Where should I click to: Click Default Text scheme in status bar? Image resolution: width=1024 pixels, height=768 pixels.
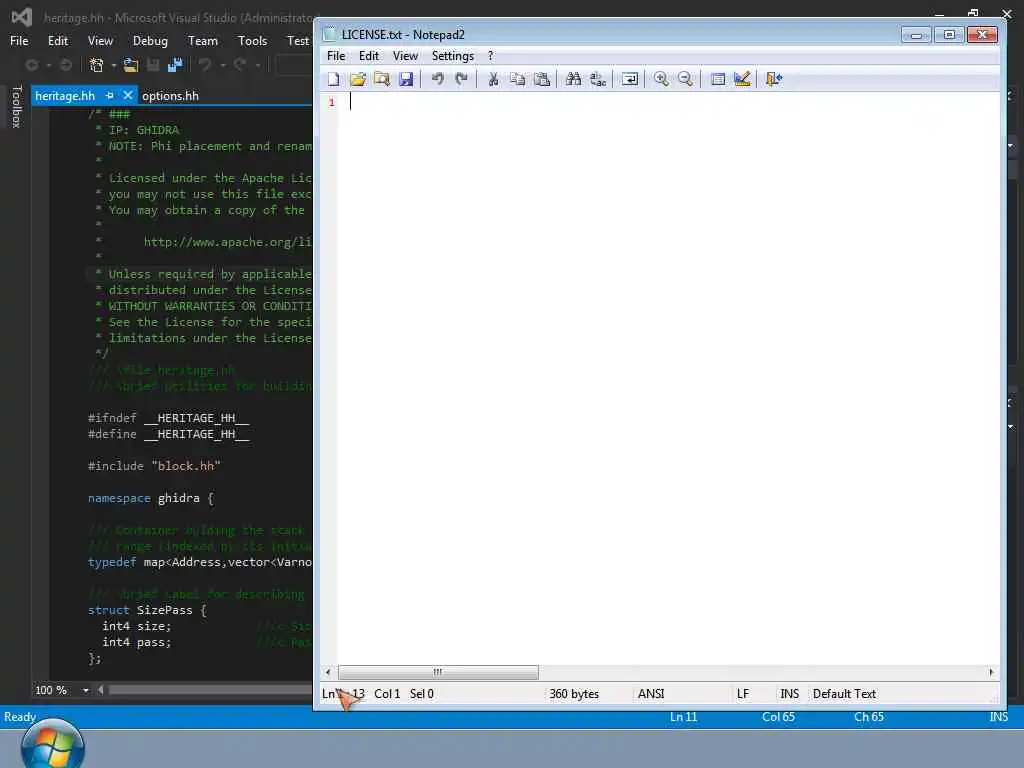click(x=844, y=694)
